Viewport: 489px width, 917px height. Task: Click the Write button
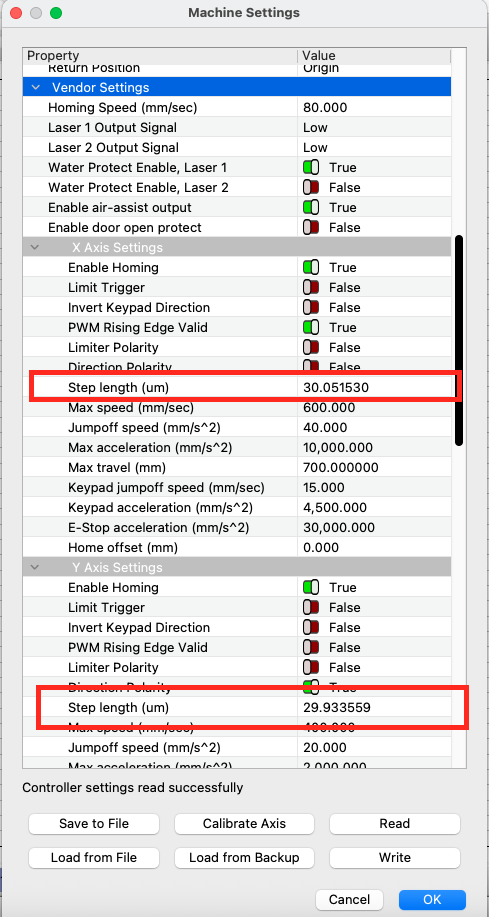[395, 858]
